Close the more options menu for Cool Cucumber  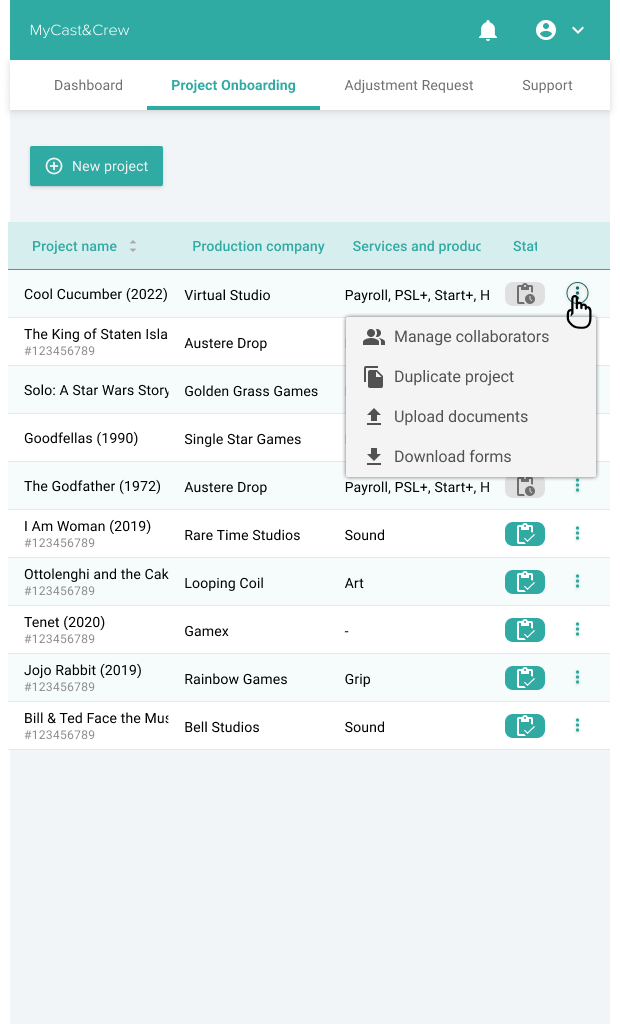point(578,293)
